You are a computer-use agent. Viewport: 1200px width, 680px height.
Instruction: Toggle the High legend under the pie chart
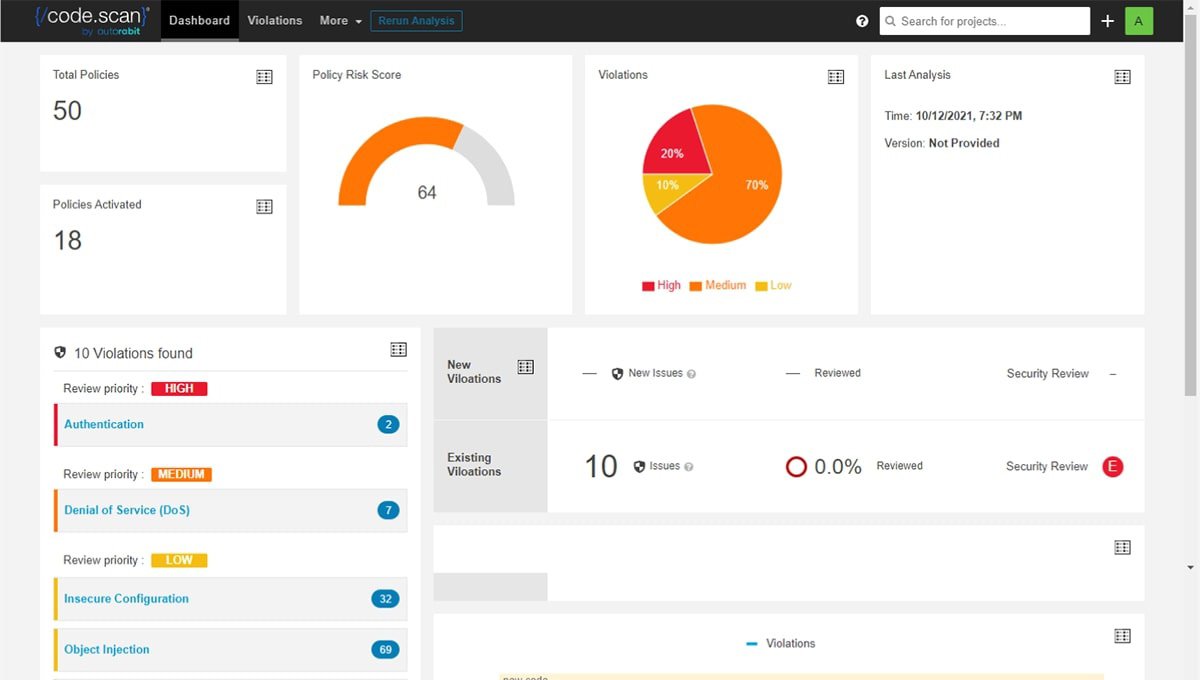point(661,285)
